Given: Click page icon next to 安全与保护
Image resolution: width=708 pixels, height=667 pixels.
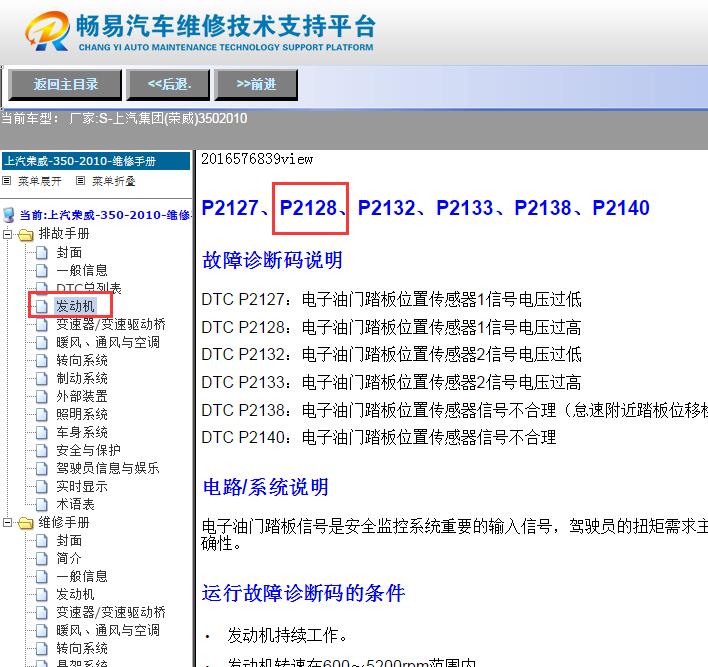Looking at the screenshot, I should coord(42,450).
